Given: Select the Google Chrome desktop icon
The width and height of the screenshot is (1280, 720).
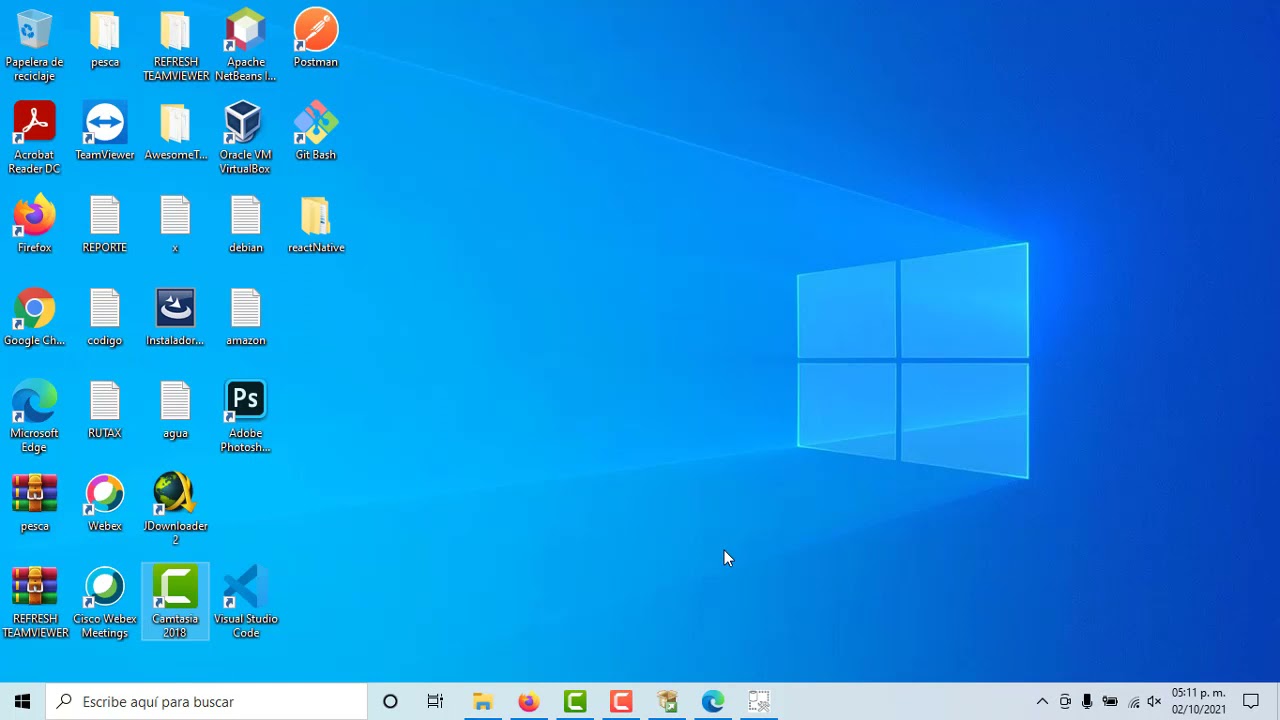Looking at the screenshot, I should coord(34,318).
